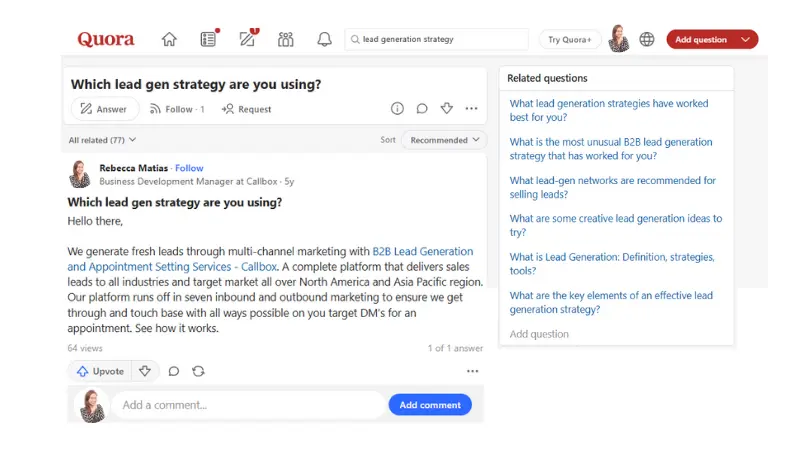Image resolution: width=800 pixels, height=450 pixels.
Task: Go to the Home feed icon
Action: pyautogui.click(x=169, y=39)
